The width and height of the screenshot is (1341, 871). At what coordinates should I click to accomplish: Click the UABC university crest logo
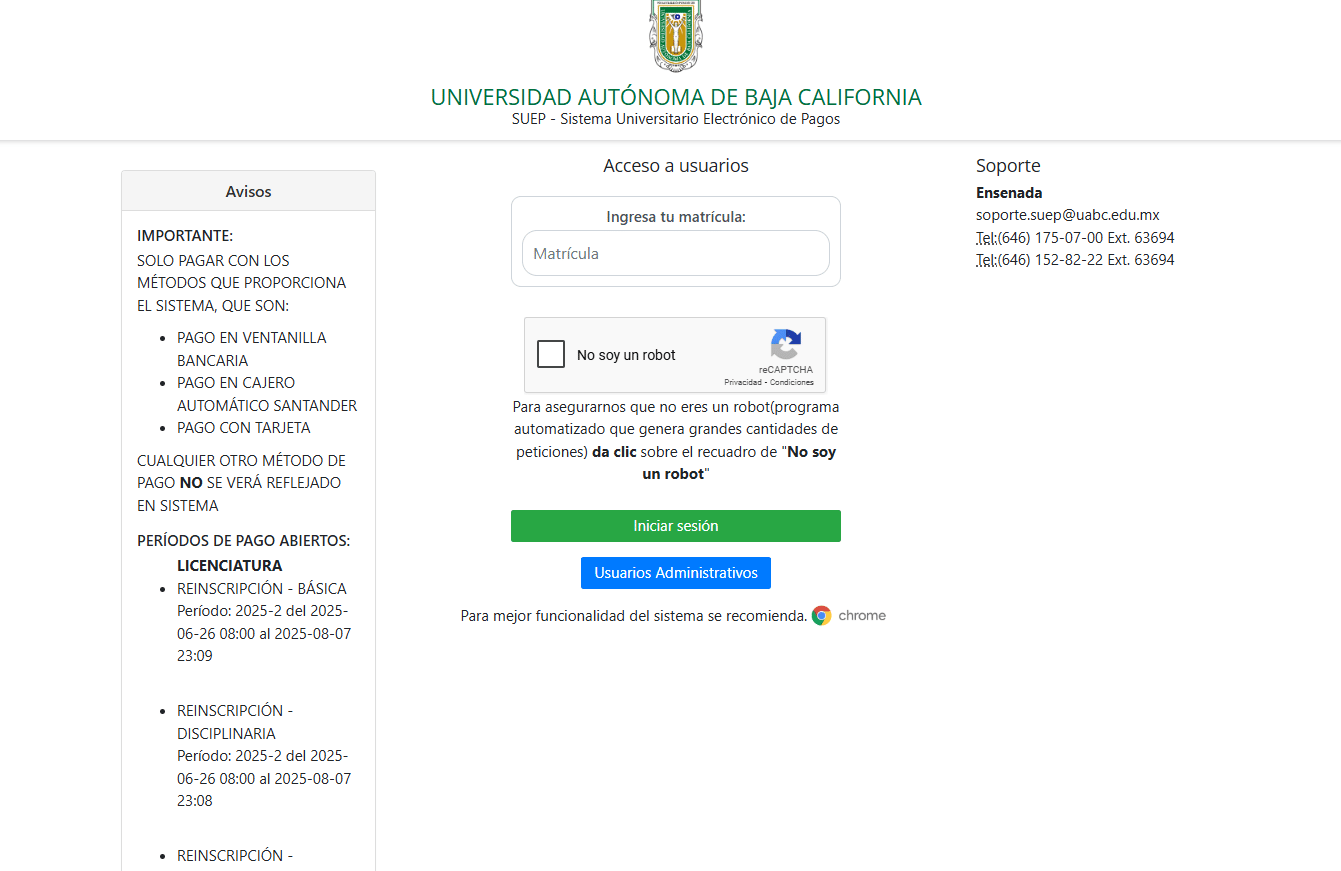pos(676,35)
